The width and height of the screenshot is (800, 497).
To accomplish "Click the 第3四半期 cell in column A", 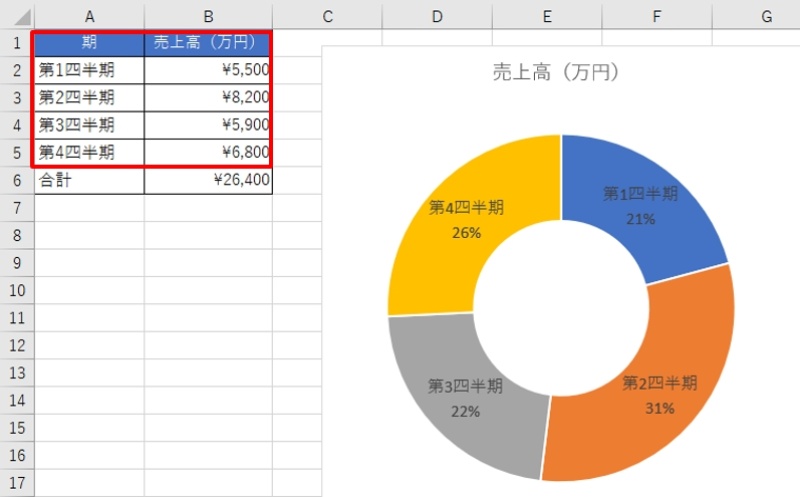I will [x=90, y=125].
